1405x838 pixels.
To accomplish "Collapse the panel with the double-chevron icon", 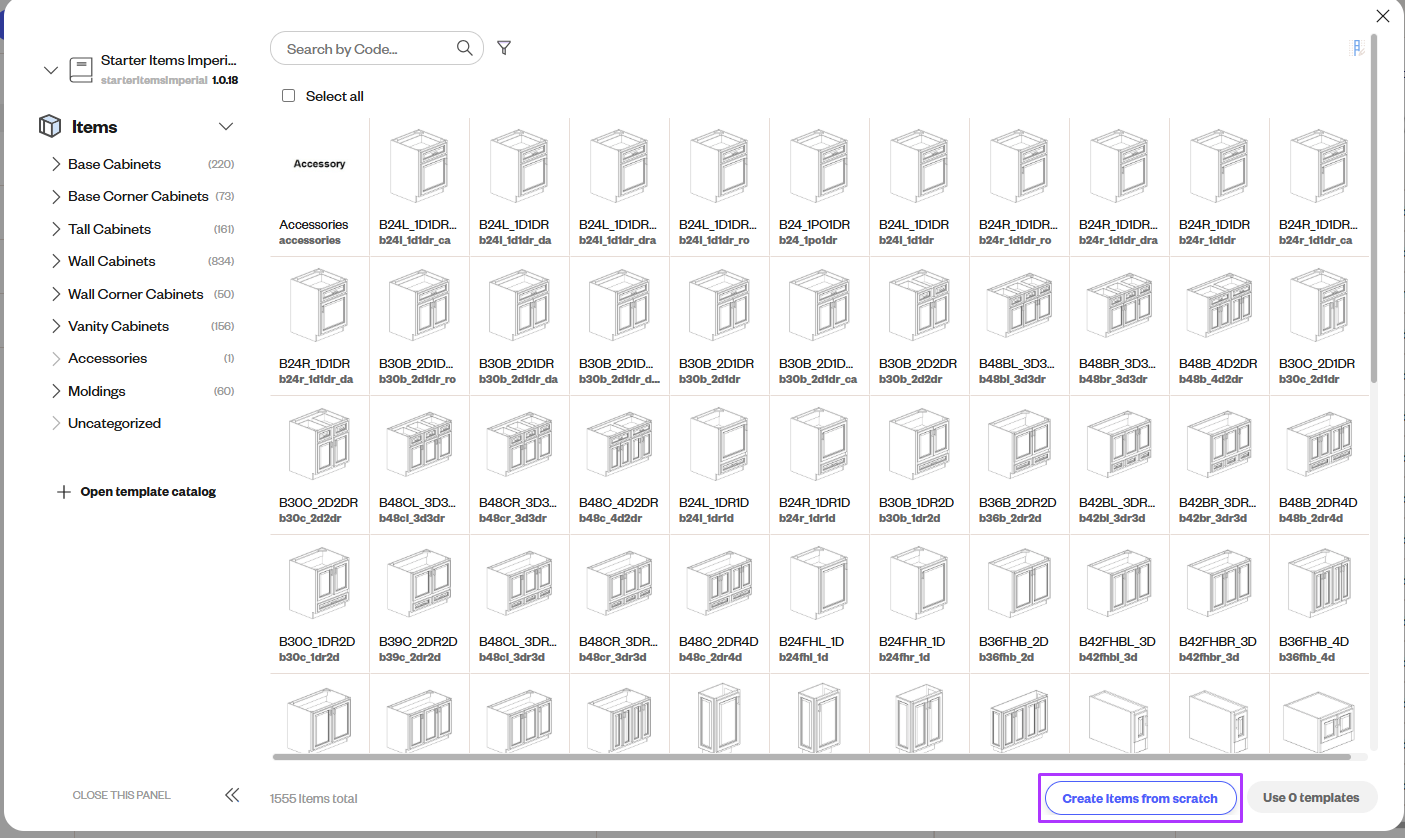I will [232, 794].
